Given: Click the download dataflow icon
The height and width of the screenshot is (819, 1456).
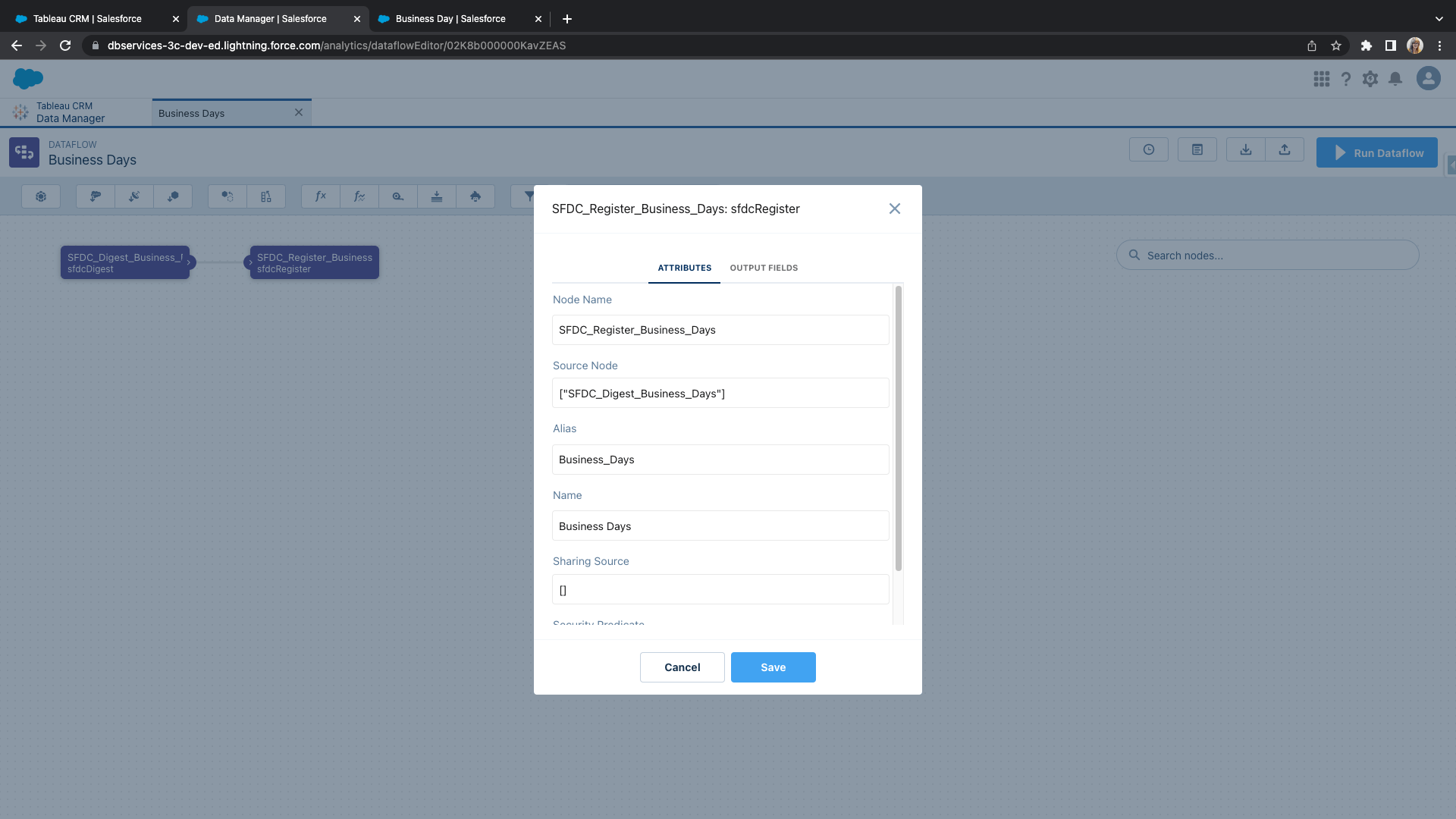Looking at the screenshot, I should point(1246,152).
